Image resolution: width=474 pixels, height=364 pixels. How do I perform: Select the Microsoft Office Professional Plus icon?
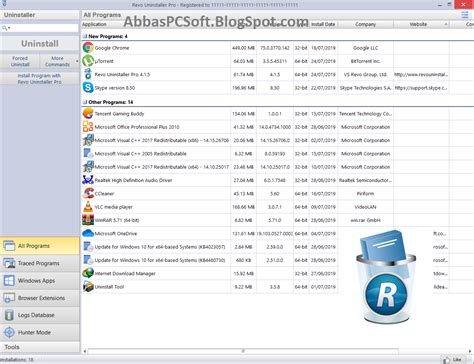(x=88, y=127)
